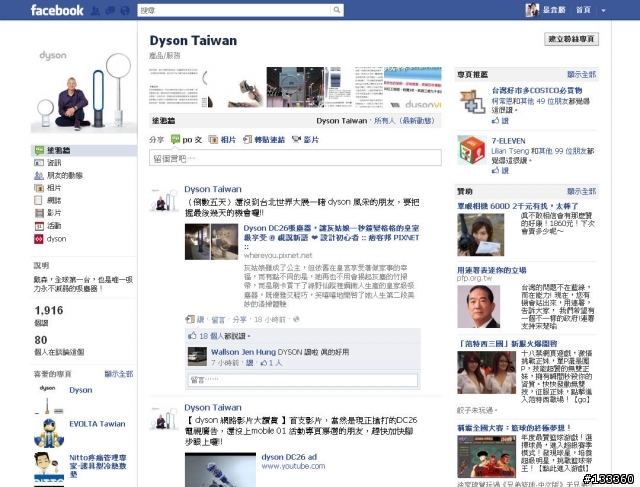Open the dyson app tab in sidebar
The width and height of the screenshot is (640, 487).
(51, 239)
